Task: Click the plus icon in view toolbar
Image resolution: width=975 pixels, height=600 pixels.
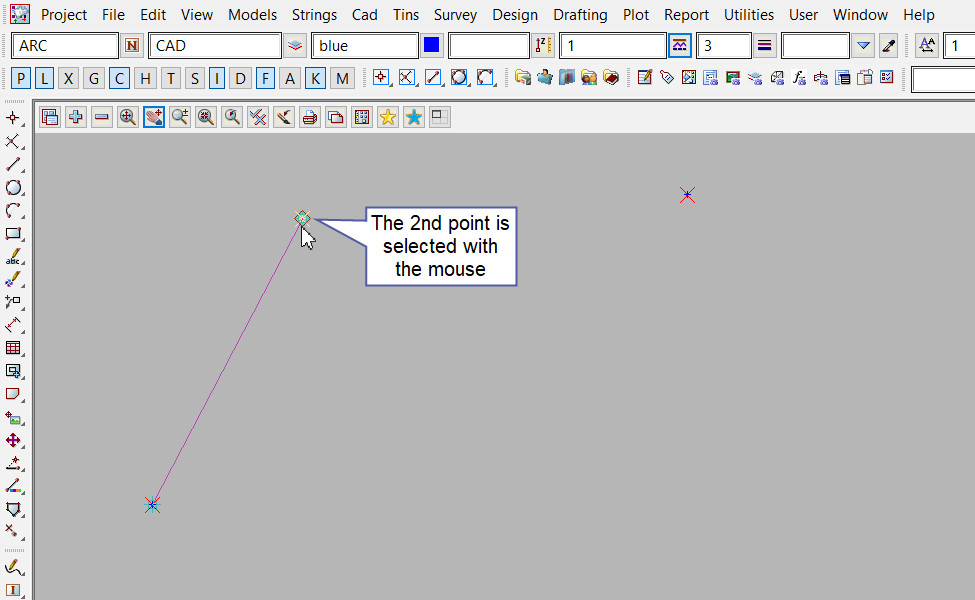Action: pos(76,117)
